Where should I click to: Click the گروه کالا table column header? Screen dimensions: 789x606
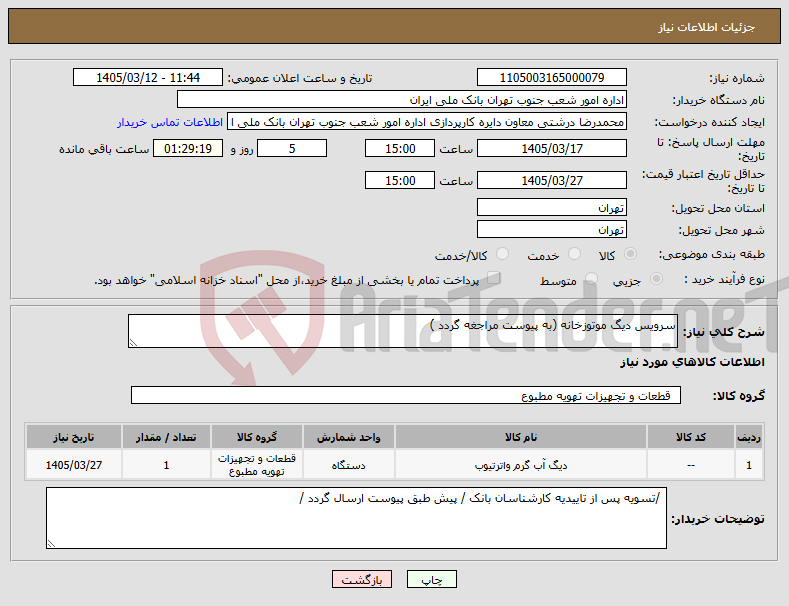click(x=257, y=437)
